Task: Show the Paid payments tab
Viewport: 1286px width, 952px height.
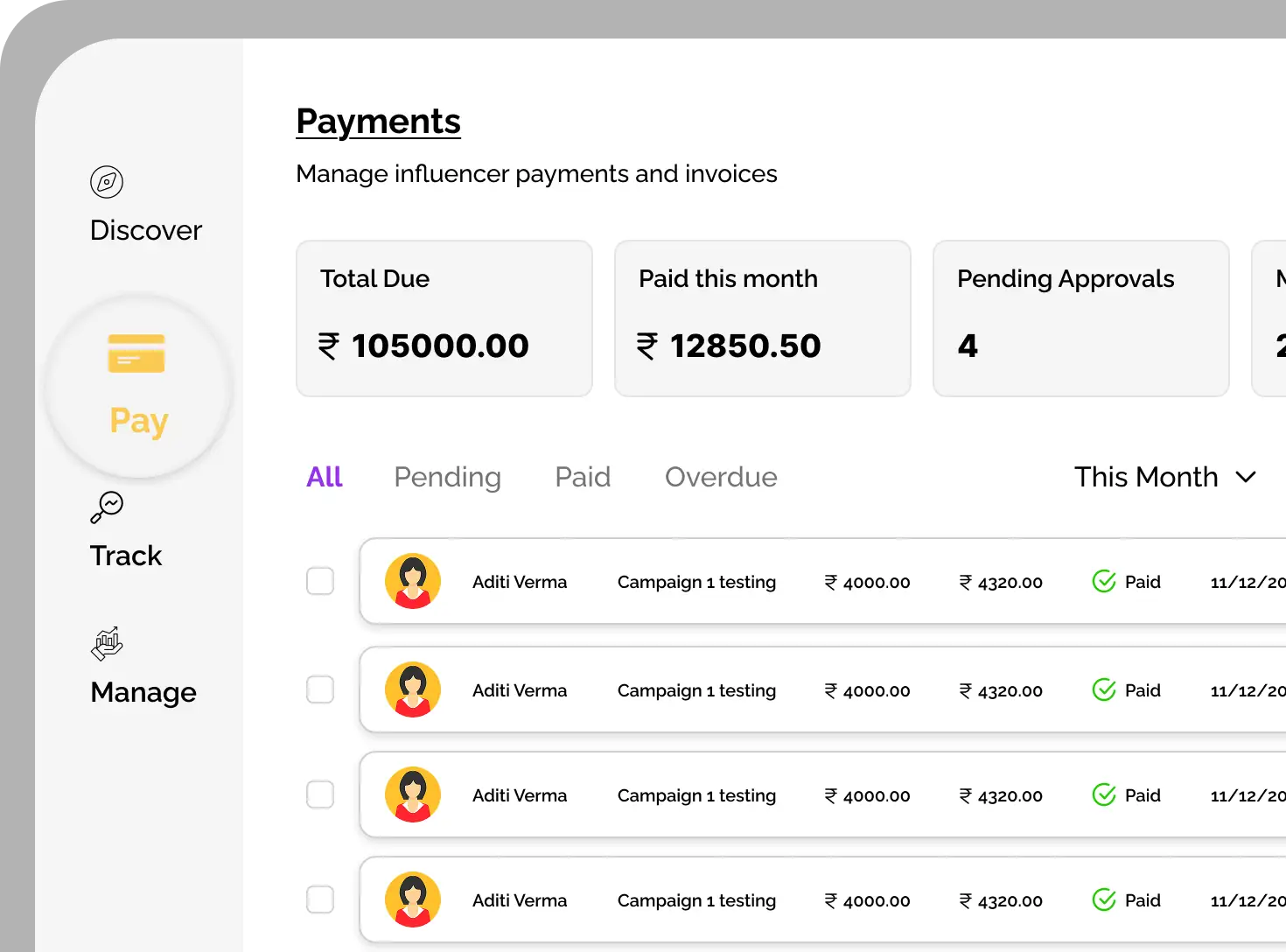Action: [583, 477]
